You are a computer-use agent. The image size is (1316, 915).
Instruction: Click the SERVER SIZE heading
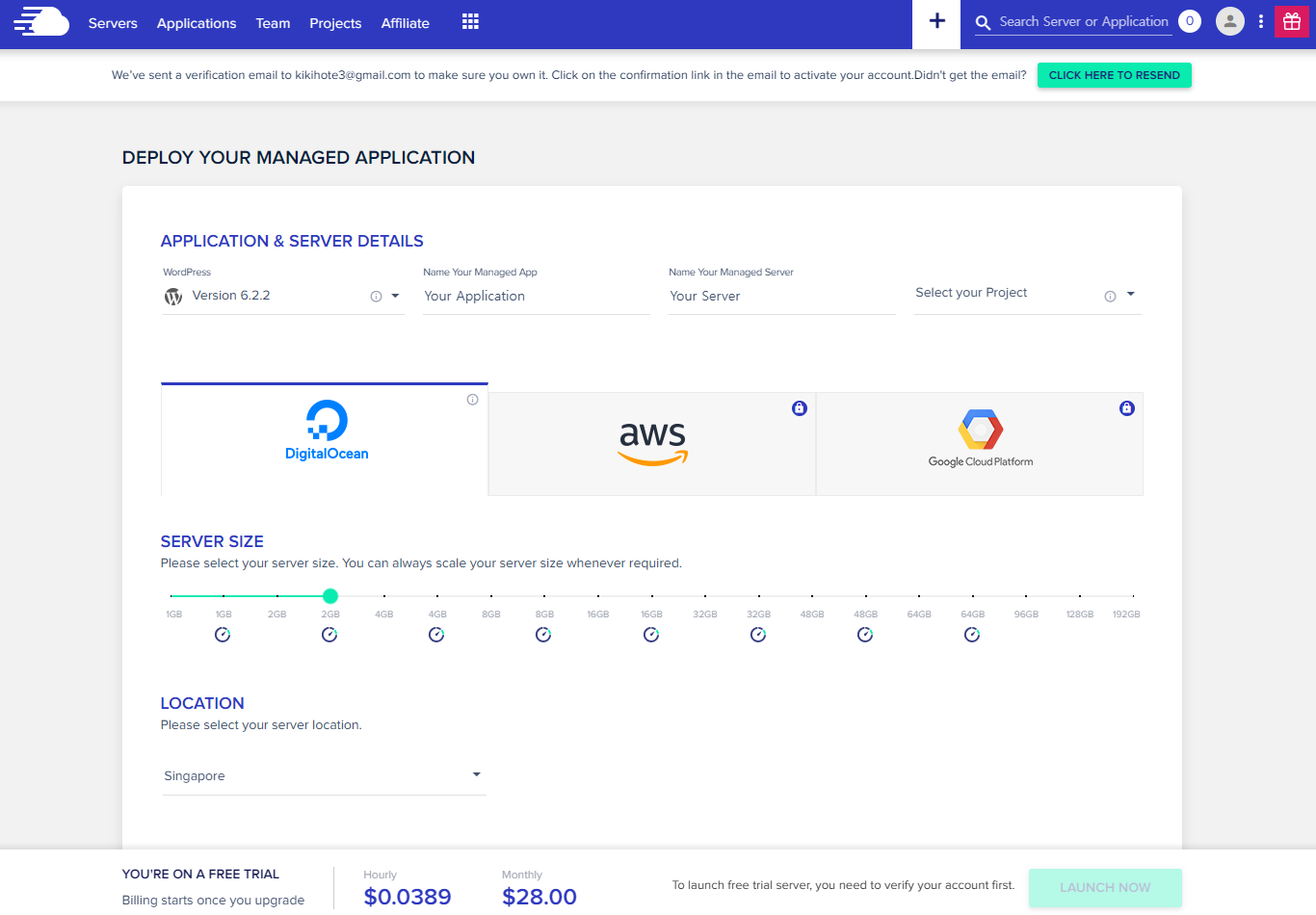tap(212, 541)
